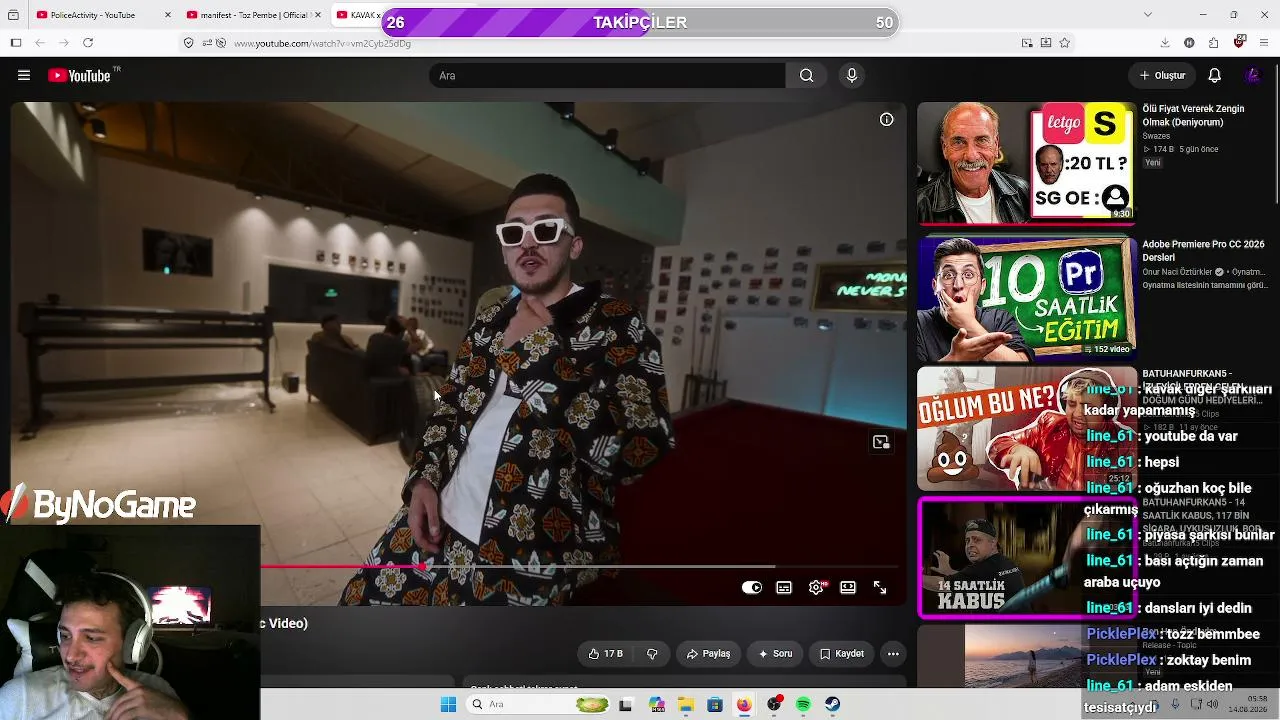This screenshot has width=1280, height=720.
Task: Open Windows Start menu
Action: tap(448, 705)
